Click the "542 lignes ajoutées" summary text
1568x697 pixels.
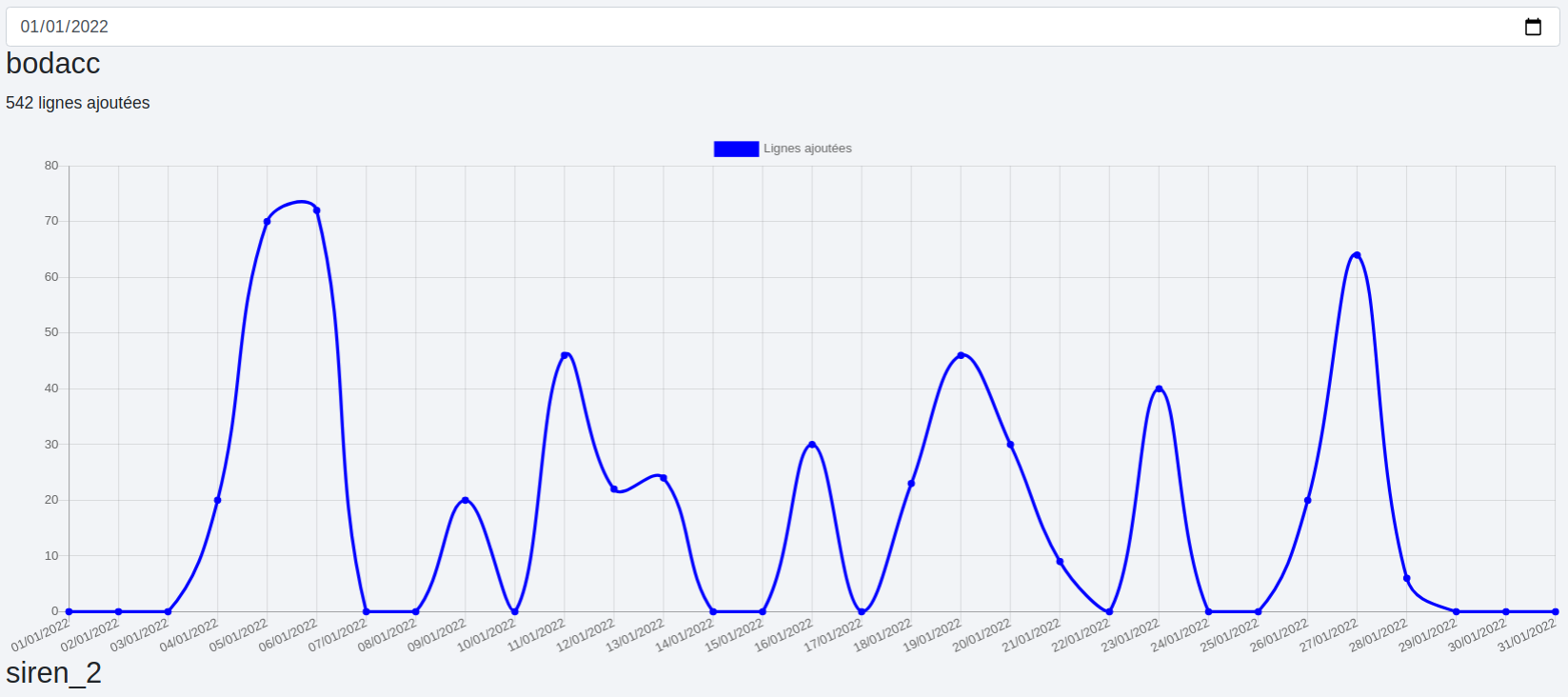tap(78, 103)
